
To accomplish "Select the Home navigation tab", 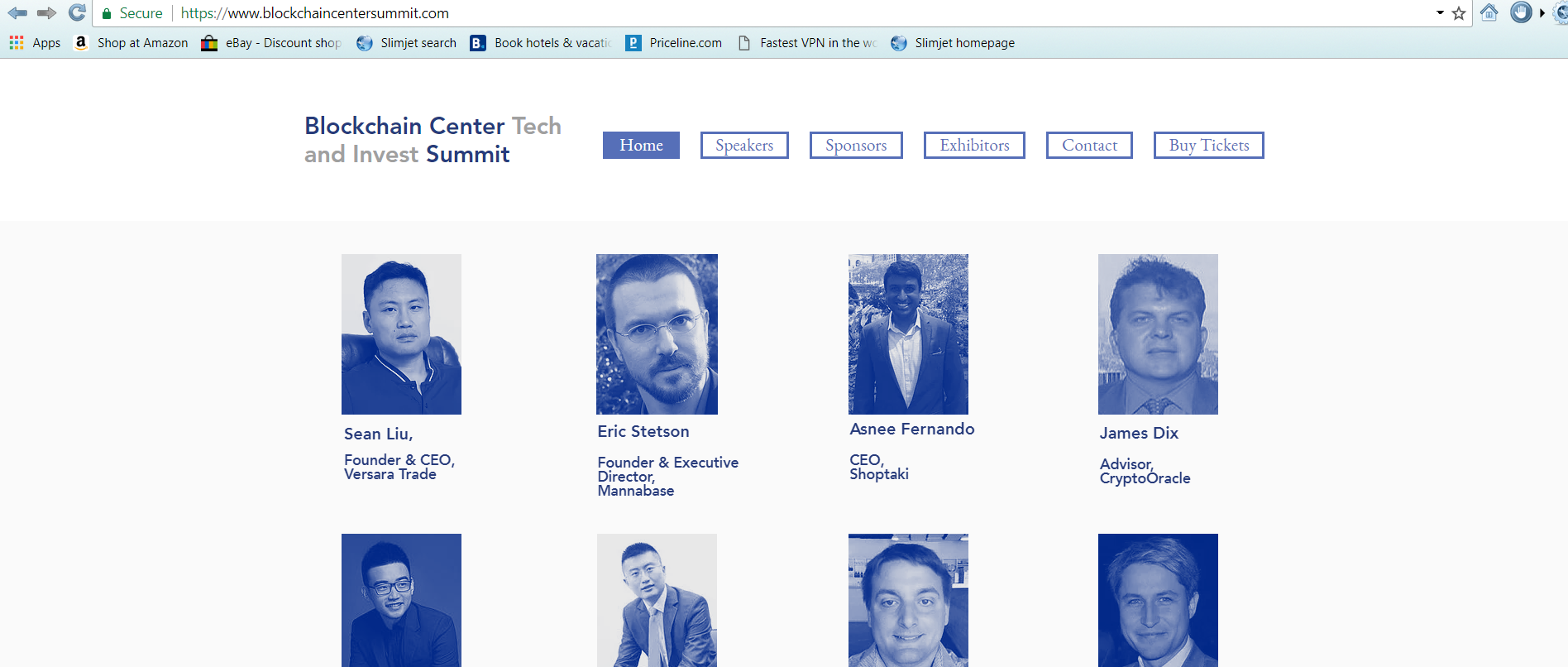I will point(641,145).
